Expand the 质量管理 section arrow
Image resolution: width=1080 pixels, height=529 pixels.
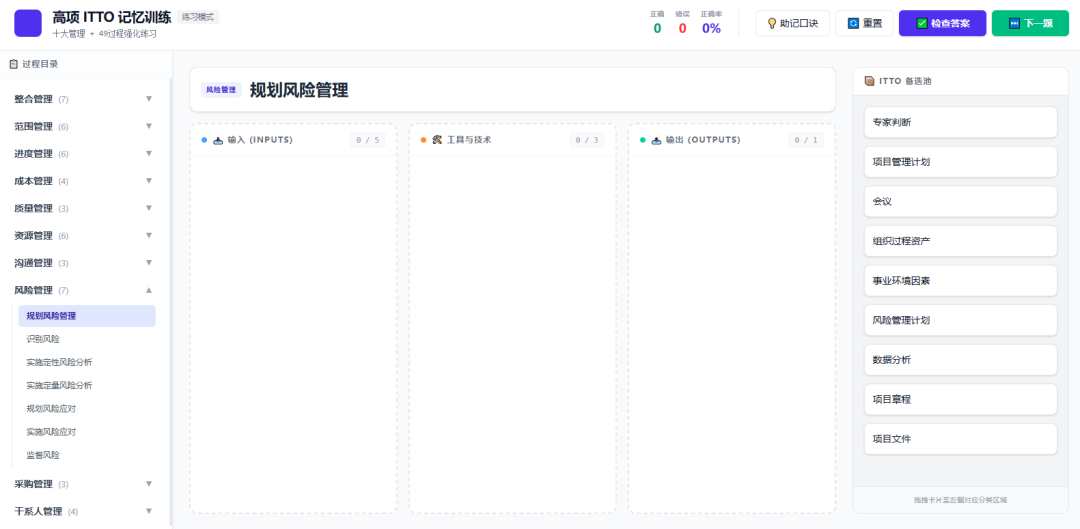(149, 208)
